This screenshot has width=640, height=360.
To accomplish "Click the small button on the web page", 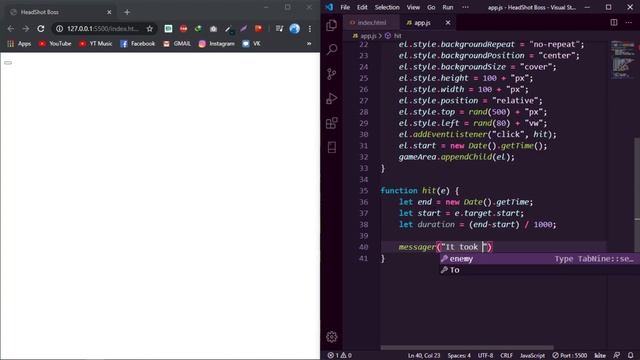I will (8, 63).
